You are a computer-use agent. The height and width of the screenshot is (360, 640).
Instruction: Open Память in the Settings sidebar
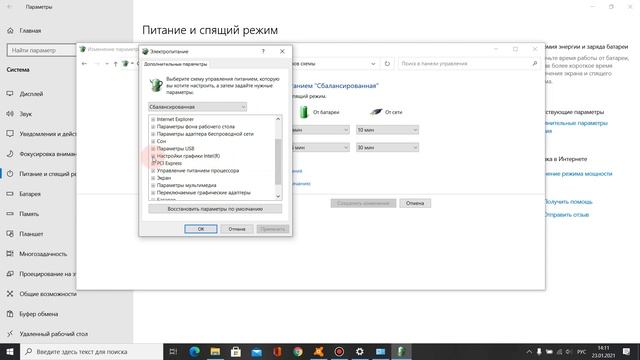[29, 214]
